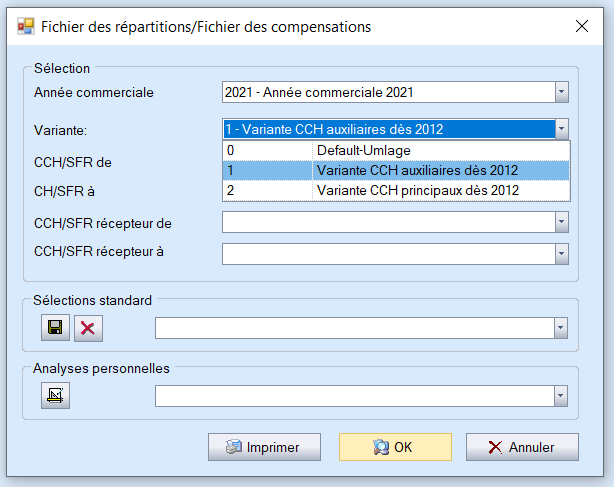Open the CCH/SFR récepteur de dropdown
The height and width of the screenshot is (487, 614).
tap(561, 221)
